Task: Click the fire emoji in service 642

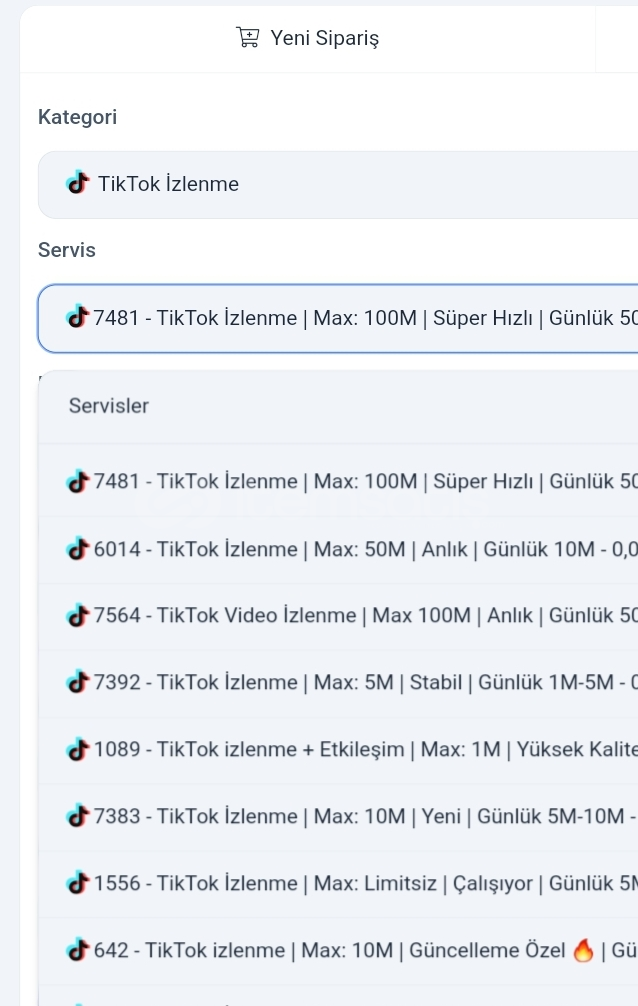Action: coord(583,950)
